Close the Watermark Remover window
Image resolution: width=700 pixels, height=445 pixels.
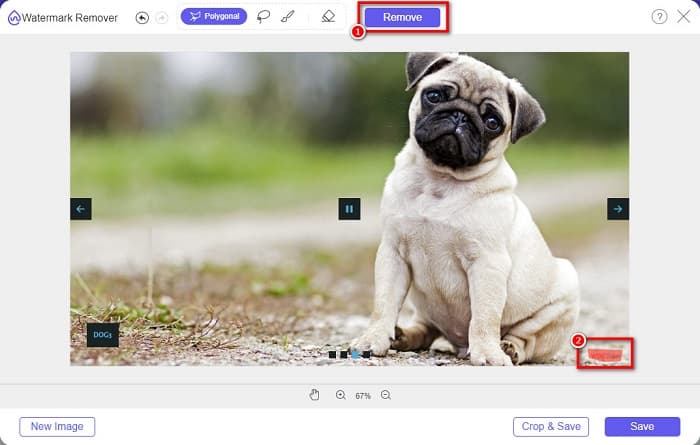(683, 17)
